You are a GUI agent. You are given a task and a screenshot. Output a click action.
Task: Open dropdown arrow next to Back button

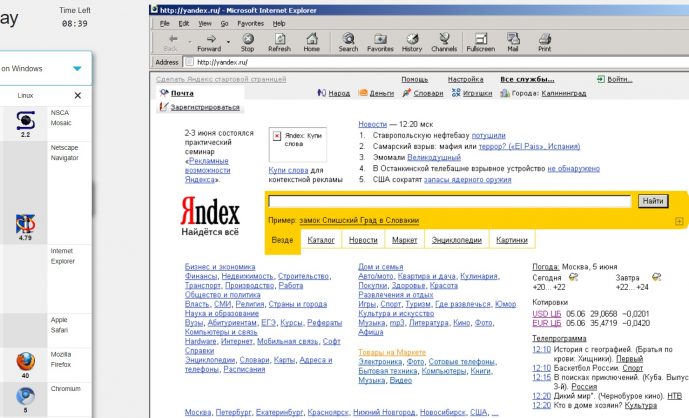click(x=190, y=42)
